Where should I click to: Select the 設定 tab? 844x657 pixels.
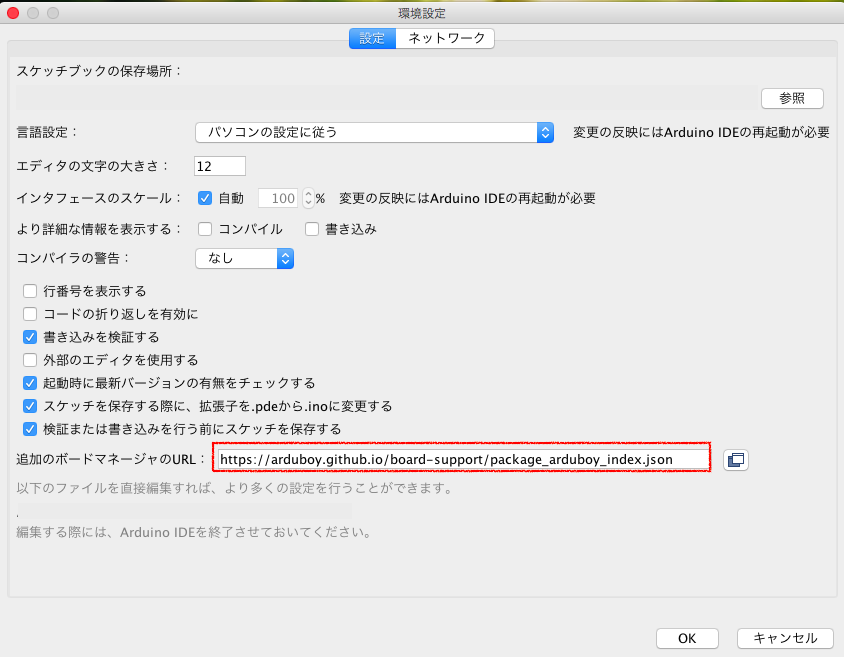click(x=372, y=38)
